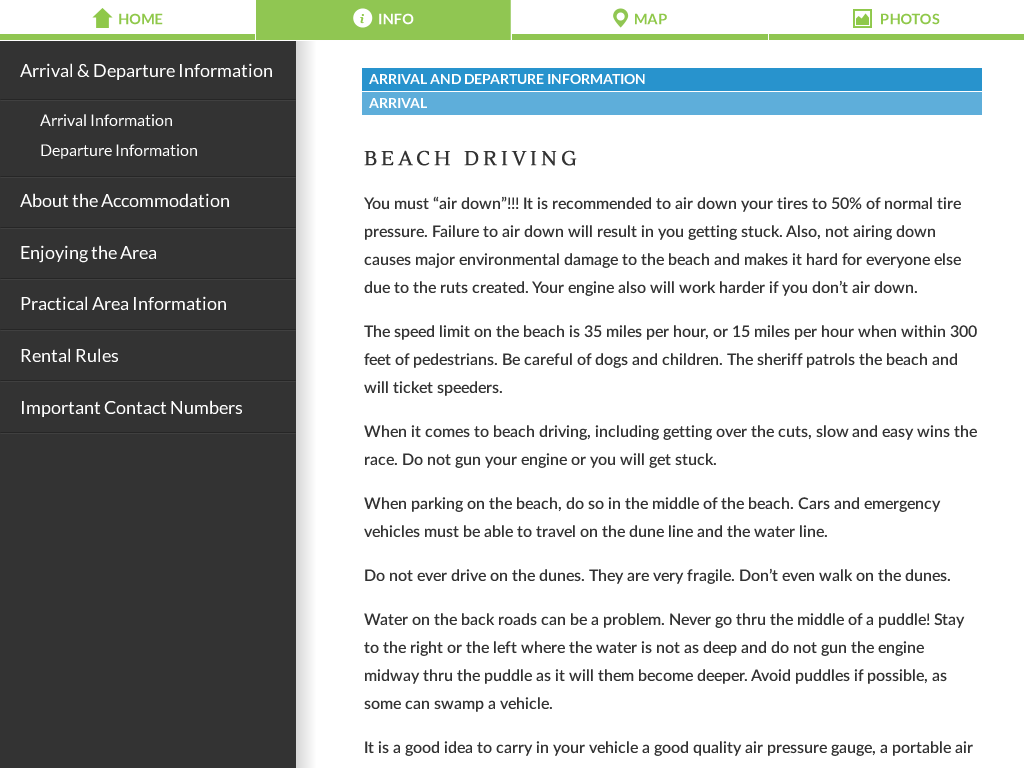Click the ARRIVAL breadcrumb bar
Viewport: 1024px width, 768px height.
point(671,103)
